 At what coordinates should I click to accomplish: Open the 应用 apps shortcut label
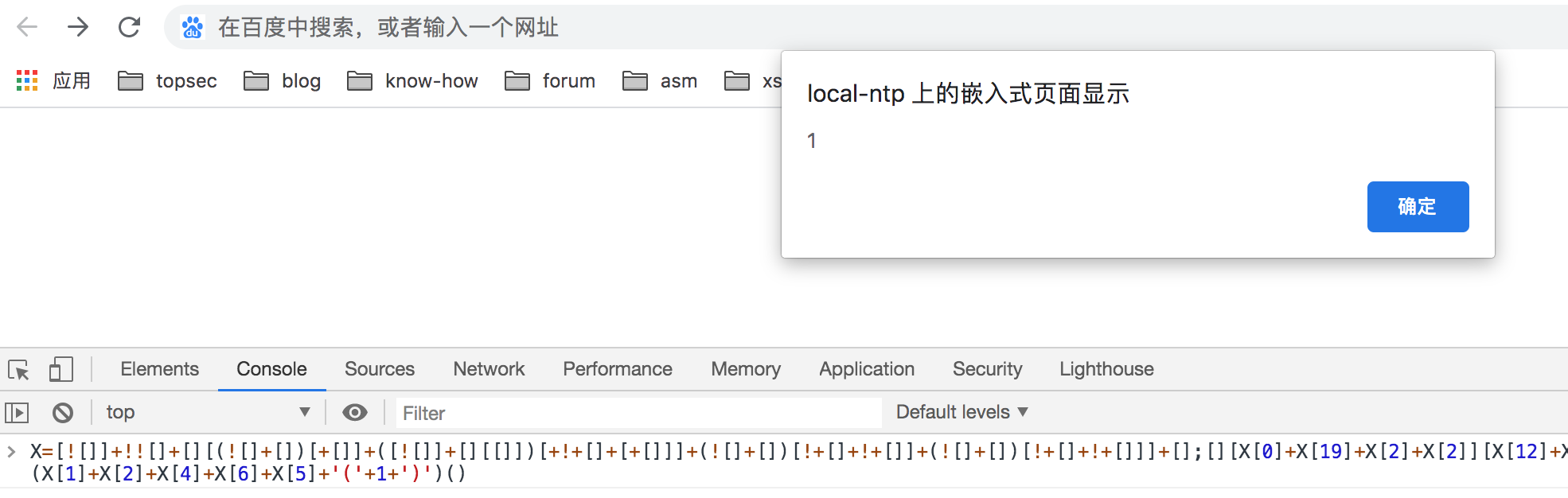pos(72,81)
